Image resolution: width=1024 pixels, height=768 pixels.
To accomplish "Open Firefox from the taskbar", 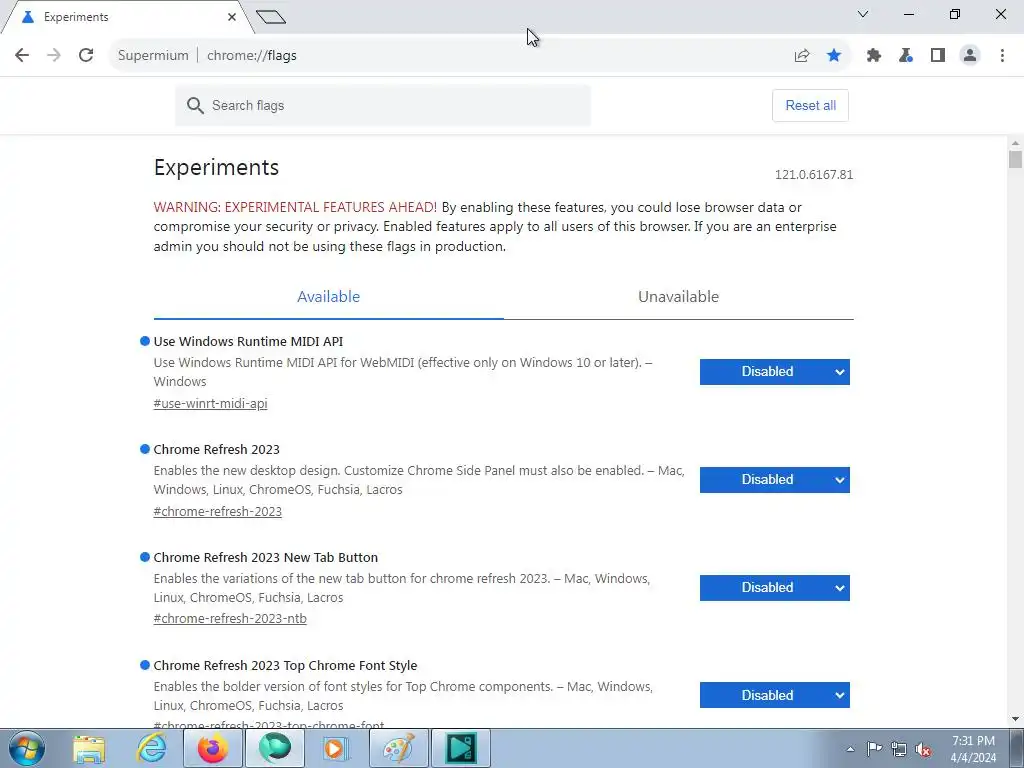I will [x=213, y=748].
